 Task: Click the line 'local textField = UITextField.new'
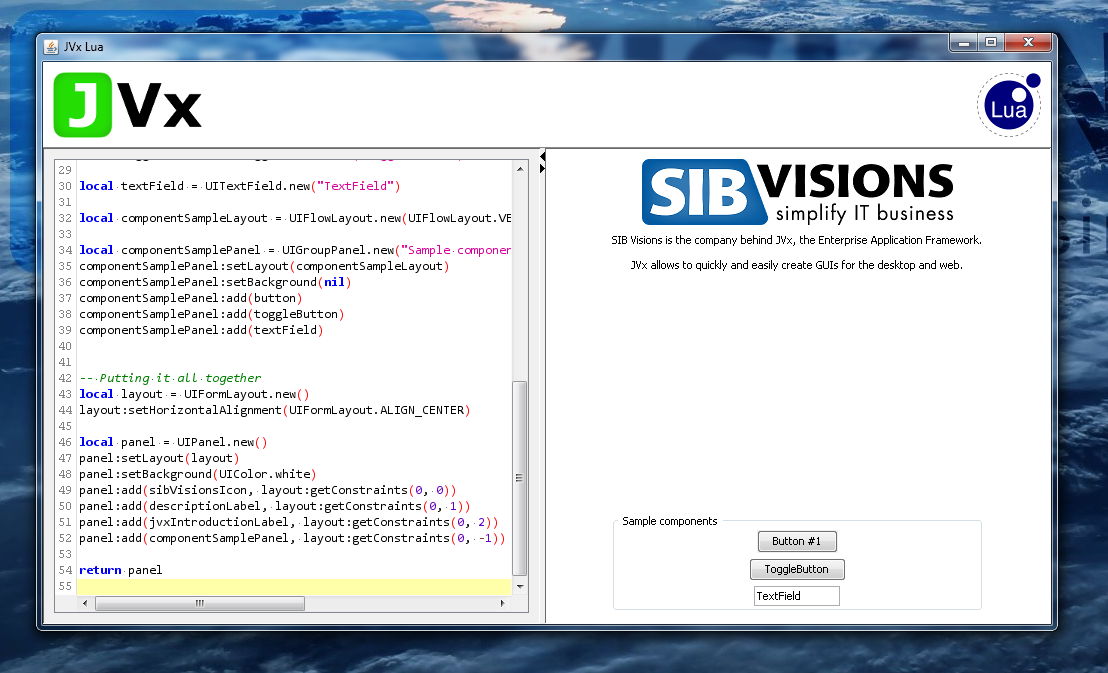tap(240, 187)
